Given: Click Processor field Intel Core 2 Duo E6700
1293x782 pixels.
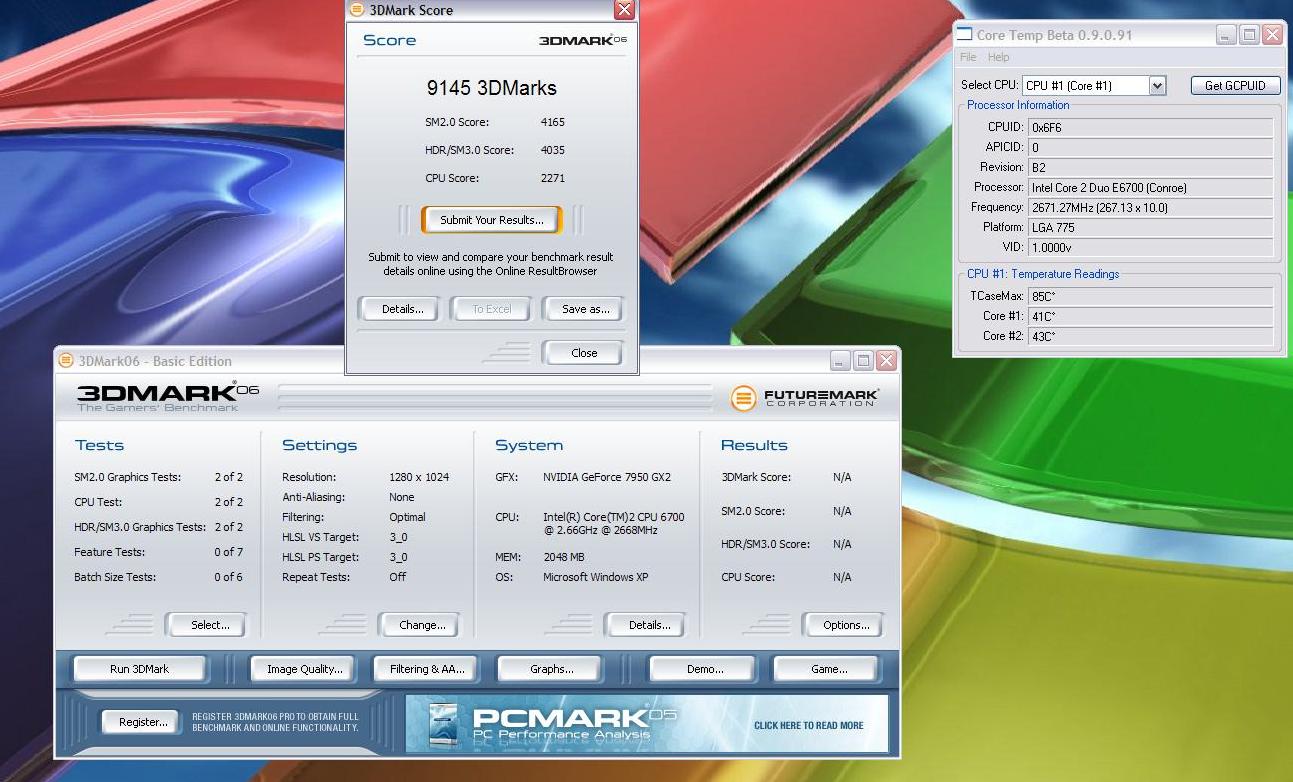Looking at the screenshot, I should 1150,187.
